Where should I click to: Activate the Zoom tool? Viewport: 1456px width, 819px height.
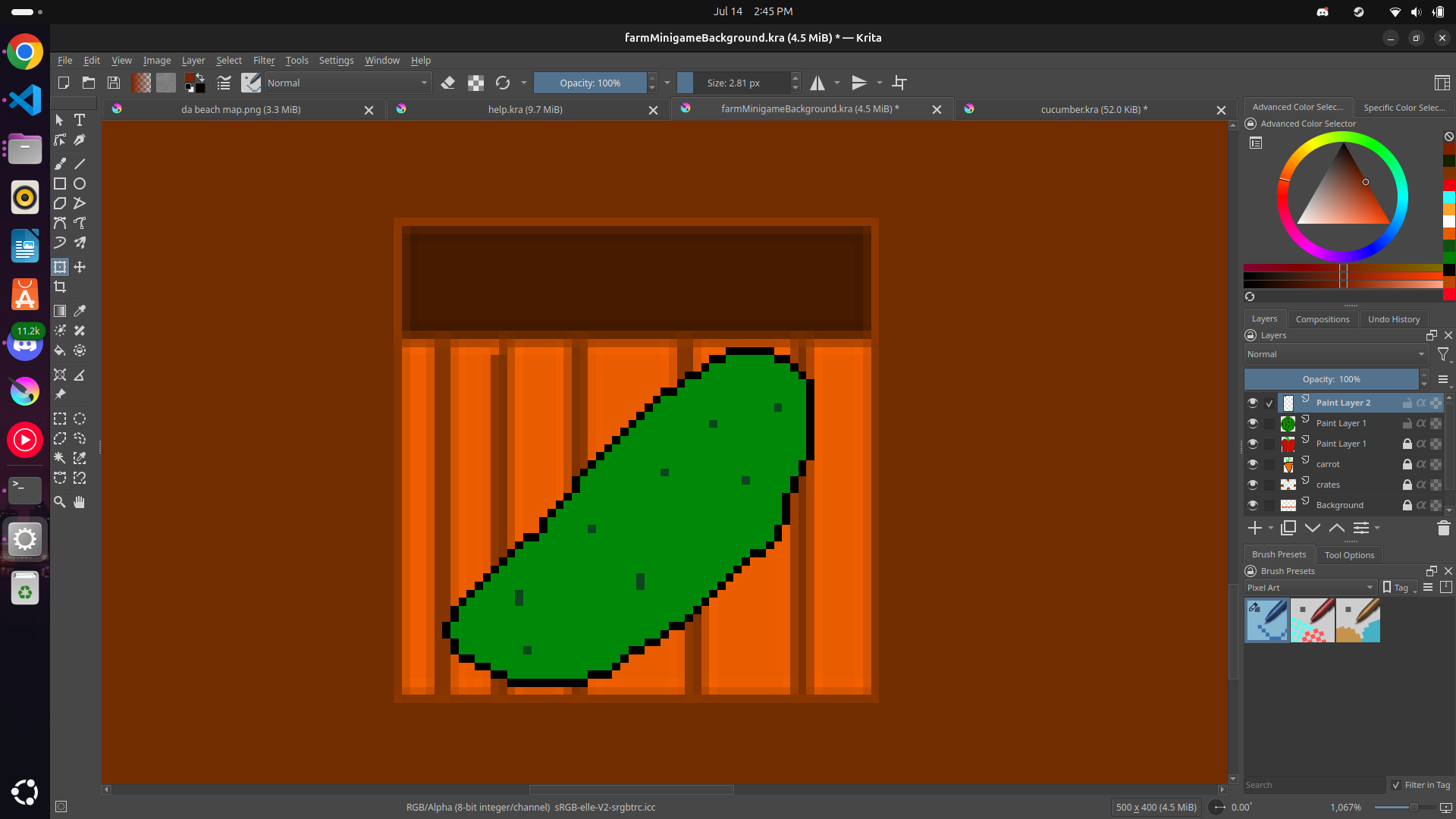60,502
